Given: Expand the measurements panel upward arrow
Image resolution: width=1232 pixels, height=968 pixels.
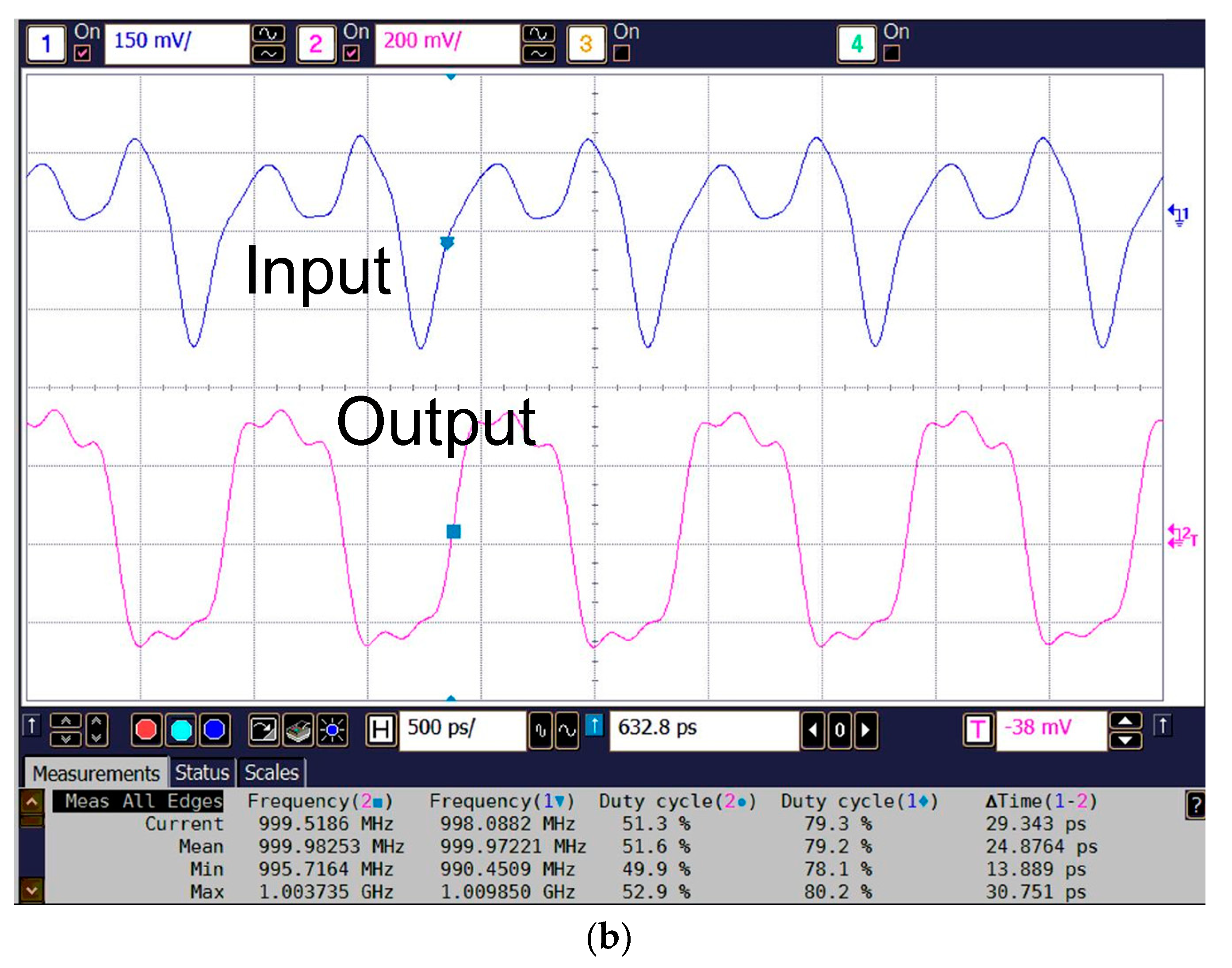Looking at the screenshot, I should click(x=32, y=802).
